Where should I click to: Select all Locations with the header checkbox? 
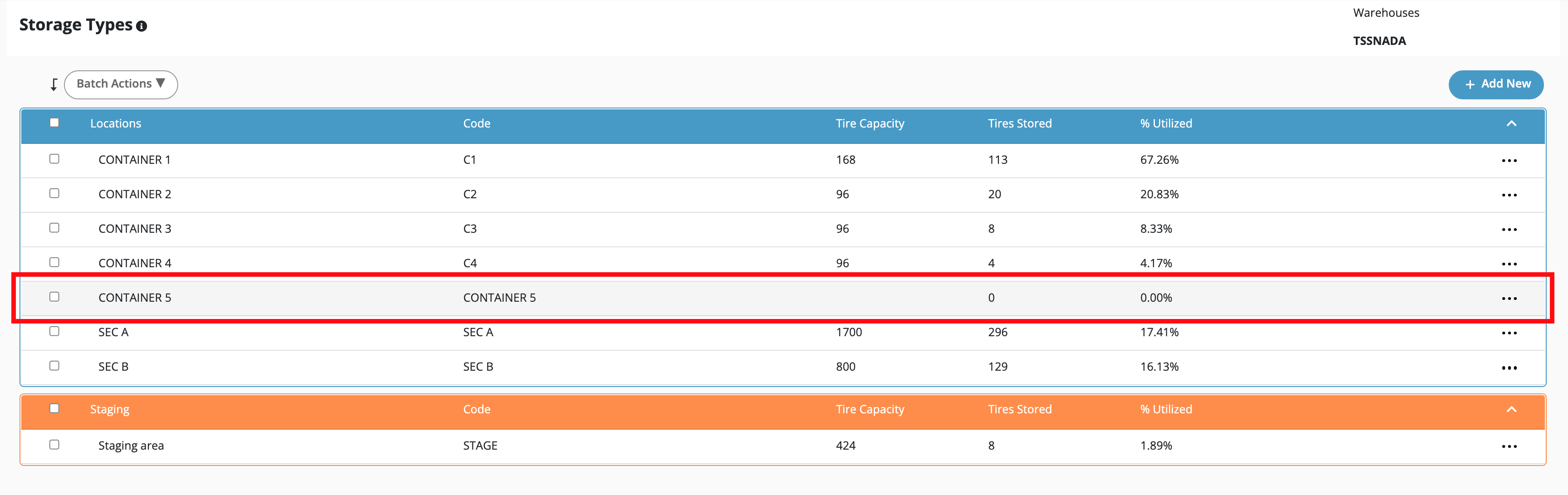[54, 123]
